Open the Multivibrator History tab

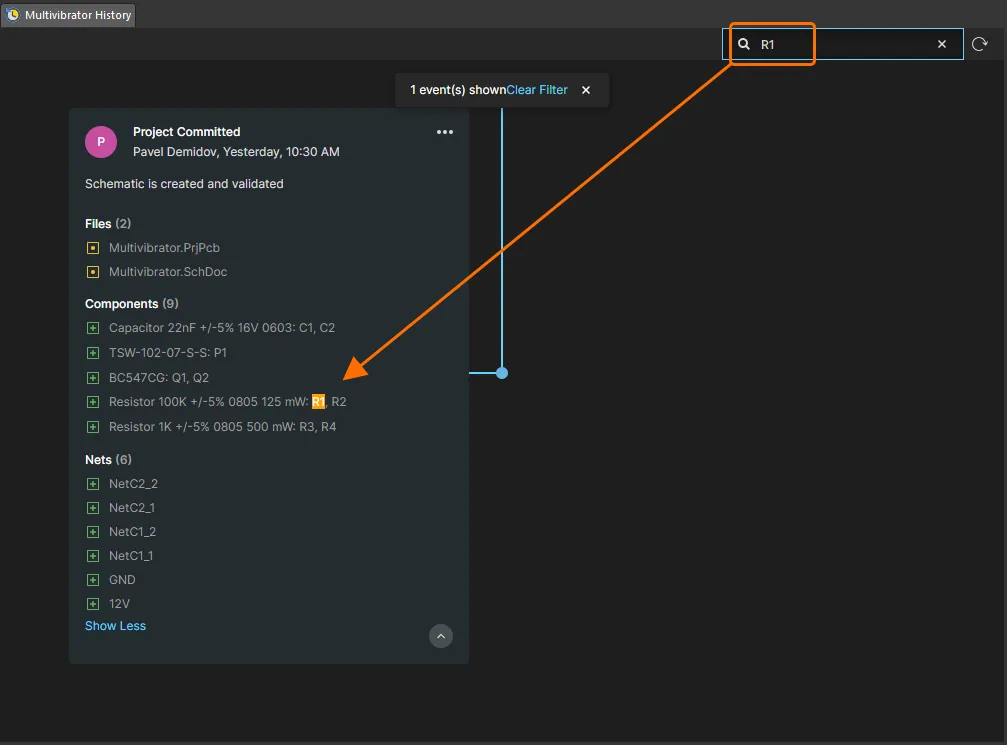[69, 15]
